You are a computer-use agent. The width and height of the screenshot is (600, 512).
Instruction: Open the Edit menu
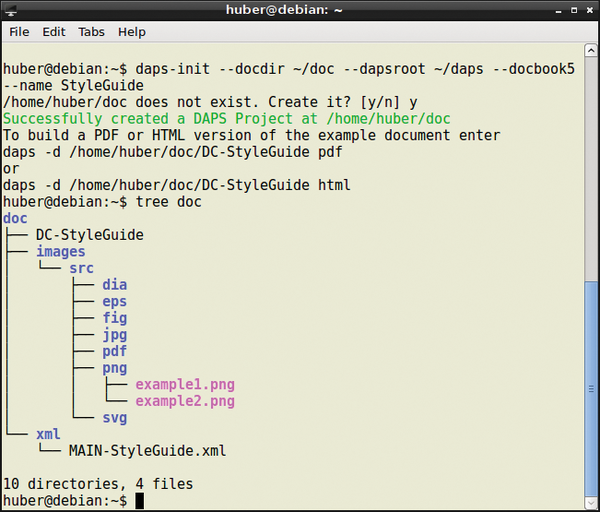point(54,32)
